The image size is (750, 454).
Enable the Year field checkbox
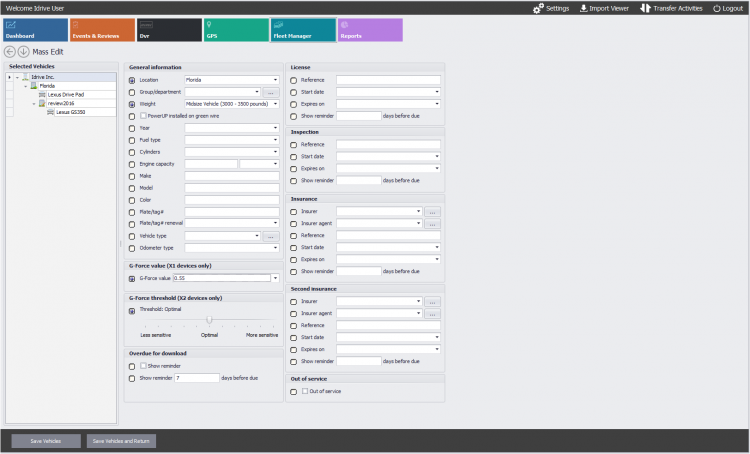(132, 128)
